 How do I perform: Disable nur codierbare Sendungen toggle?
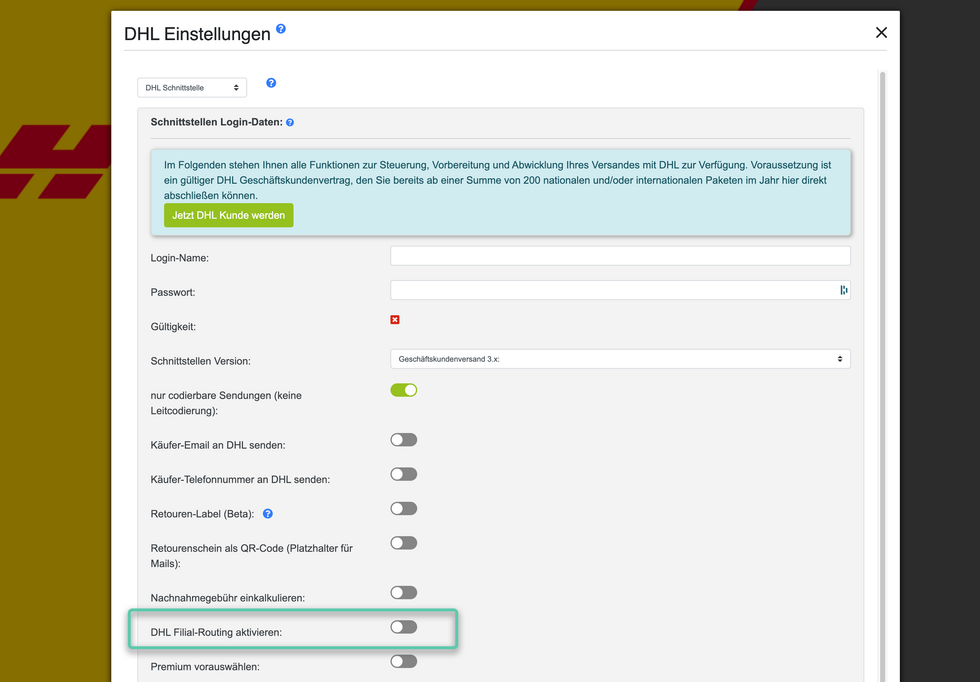[x=404, y=390]
